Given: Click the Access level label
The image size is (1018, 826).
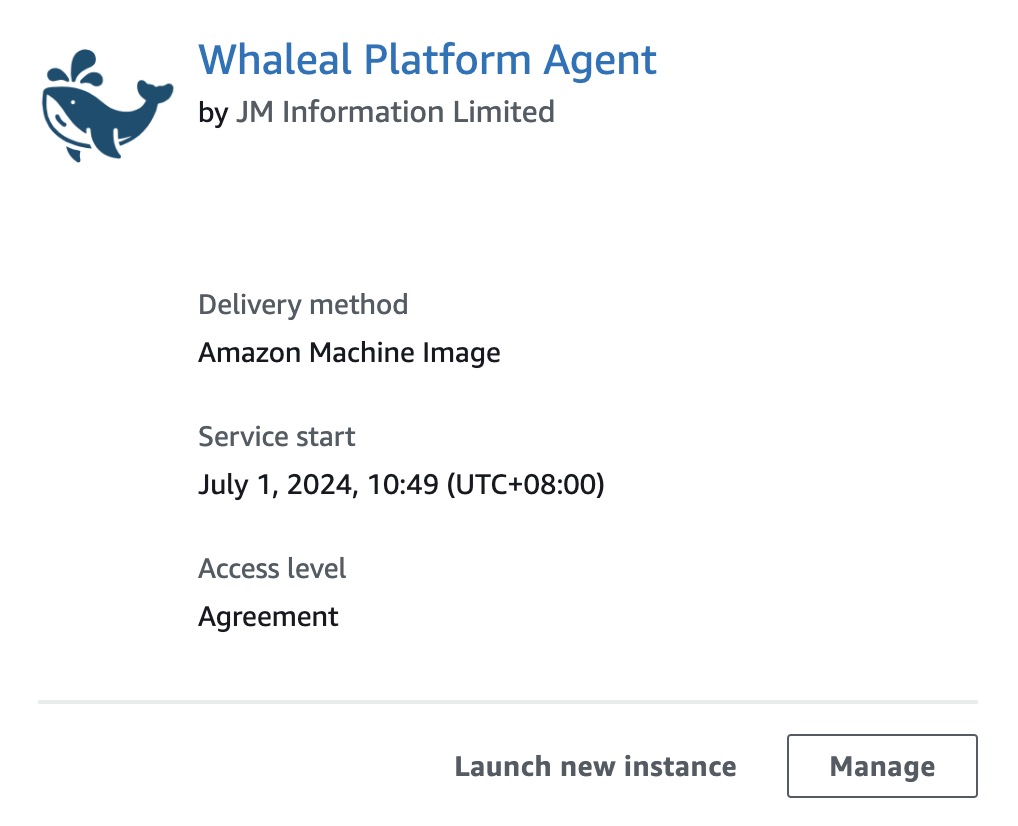Looking at the screenshot, I should coord(272,568).
